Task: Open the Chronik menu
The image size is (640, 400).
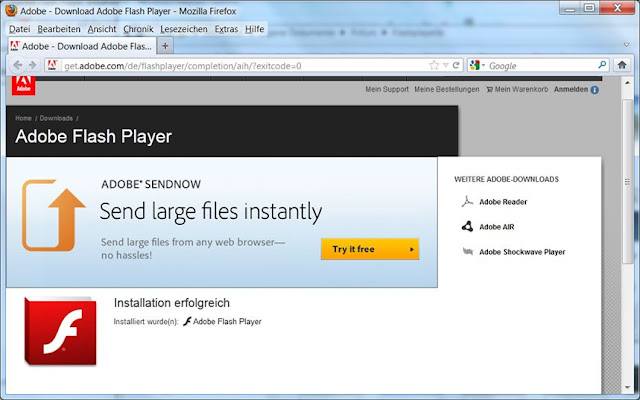Action: pos(138,29)
